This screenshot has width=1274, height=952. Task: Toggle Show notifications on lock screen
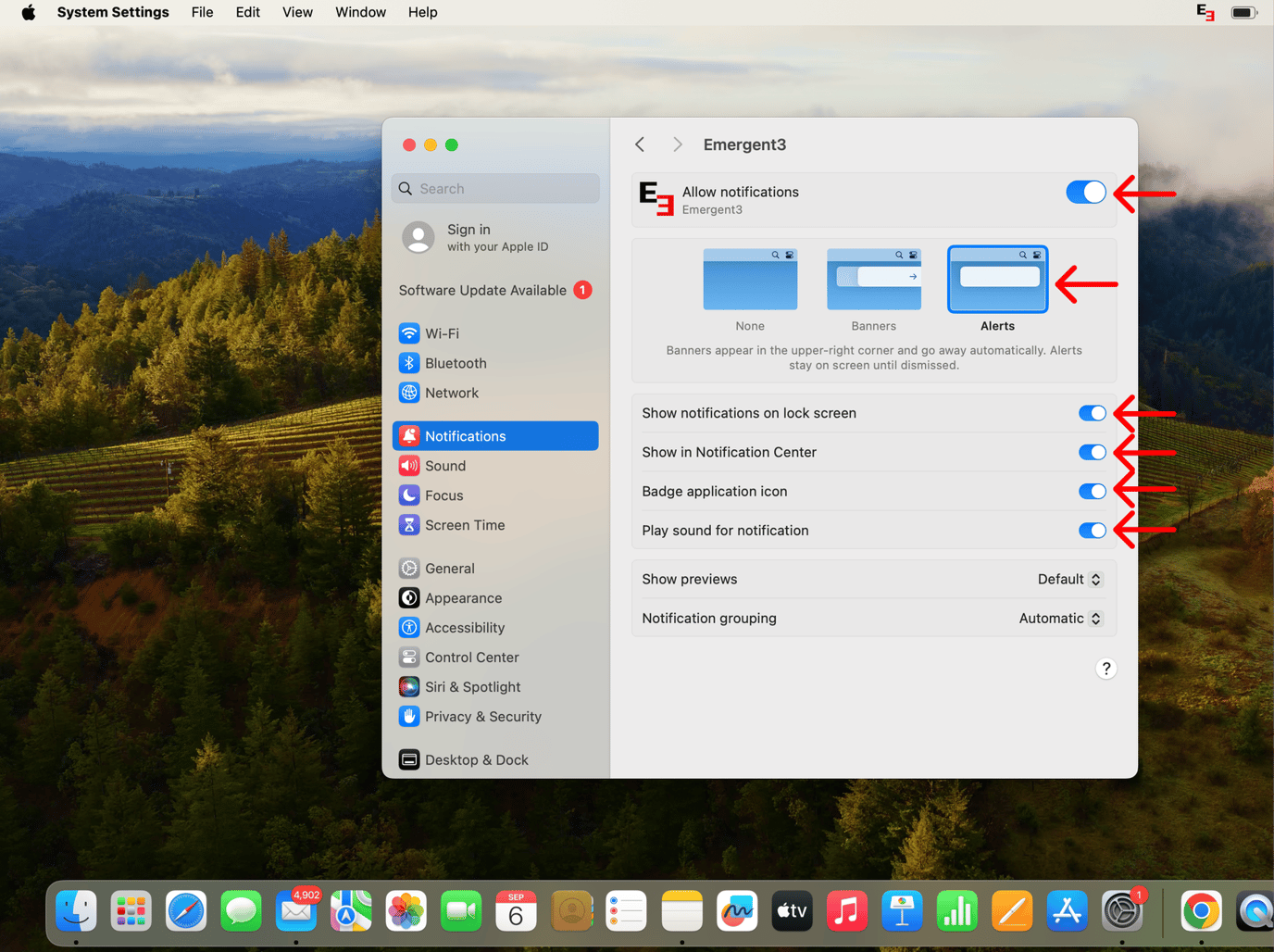[1092, 413]
